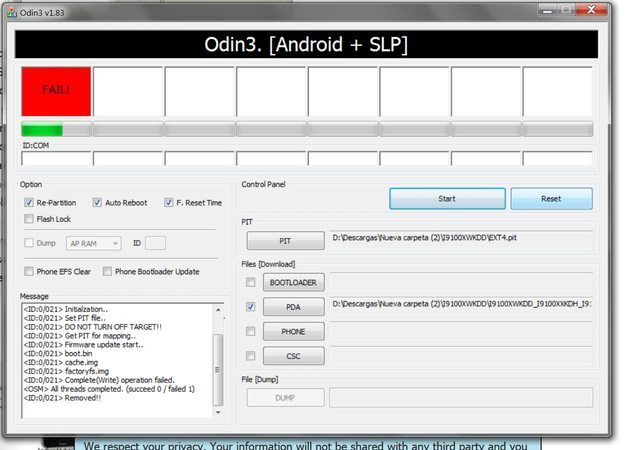
Task: Click message log scroll-down arrow
Action: point(218,412)
